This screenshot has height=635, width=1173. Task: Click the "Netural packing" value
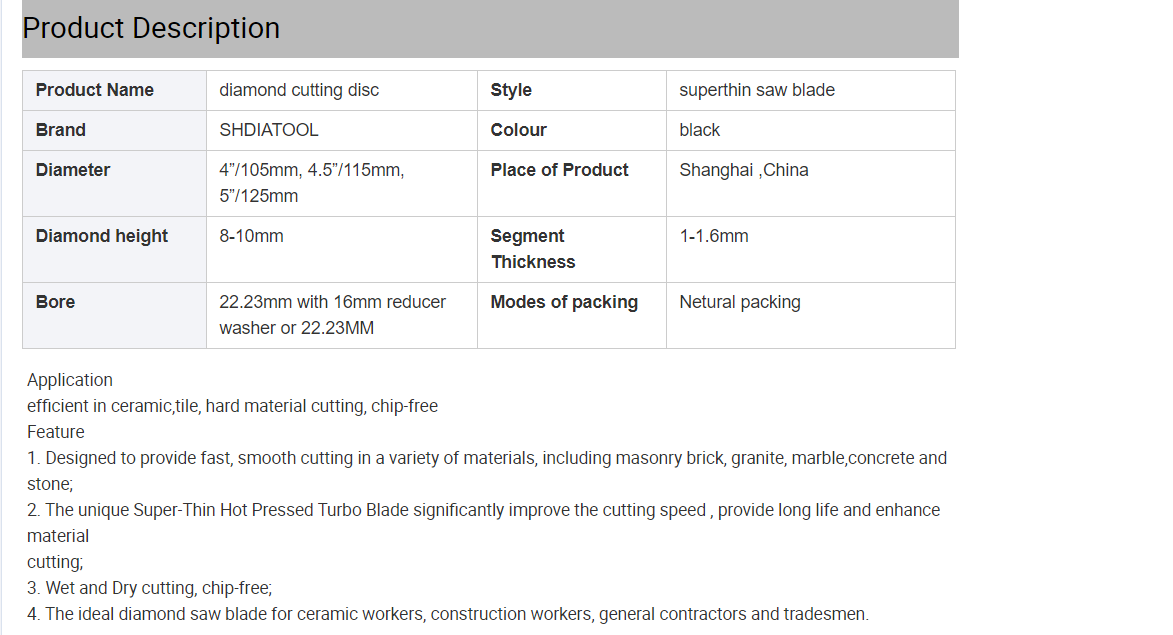click(x=740, y=302)
